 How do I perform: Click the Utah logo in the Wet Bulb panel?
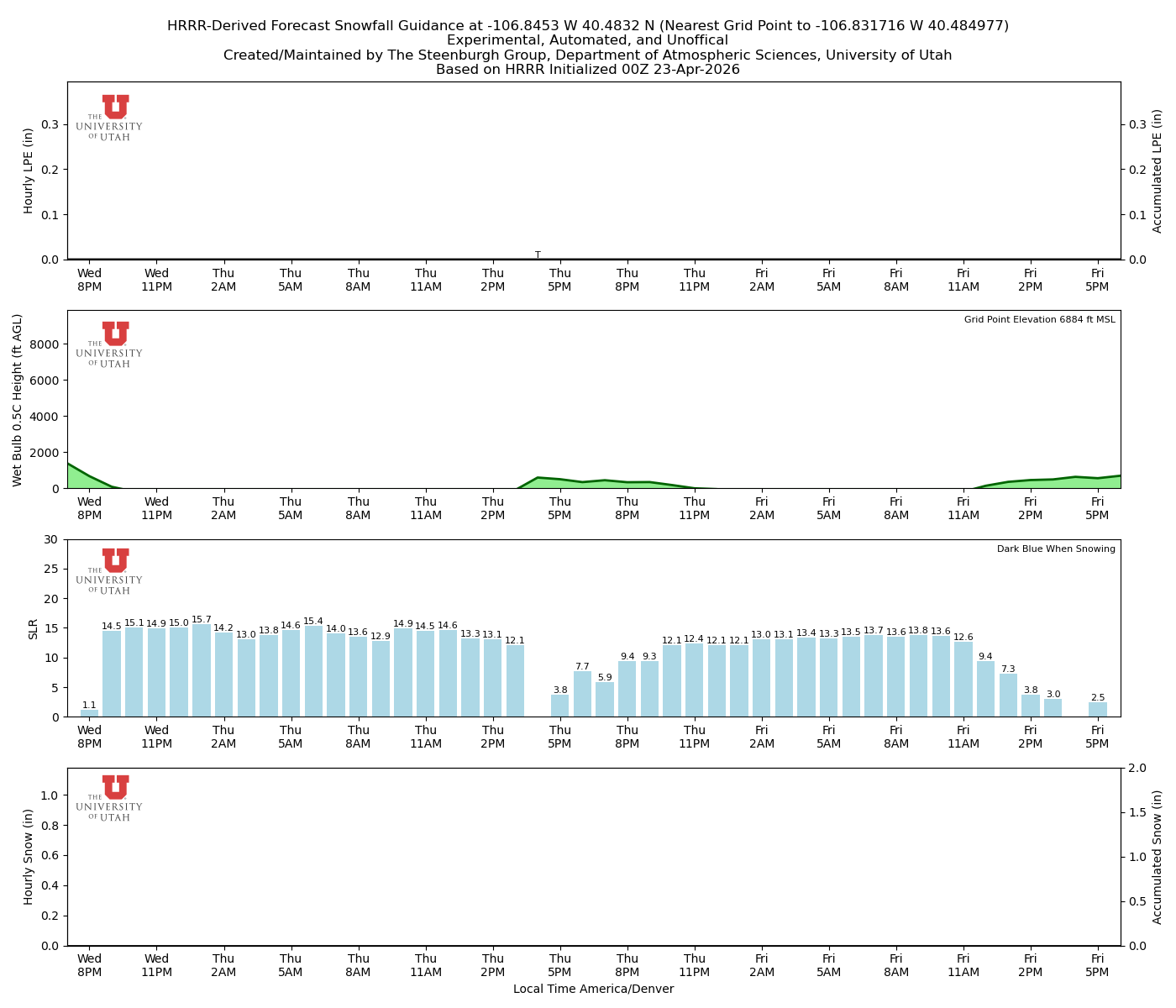tap(110, 344)
